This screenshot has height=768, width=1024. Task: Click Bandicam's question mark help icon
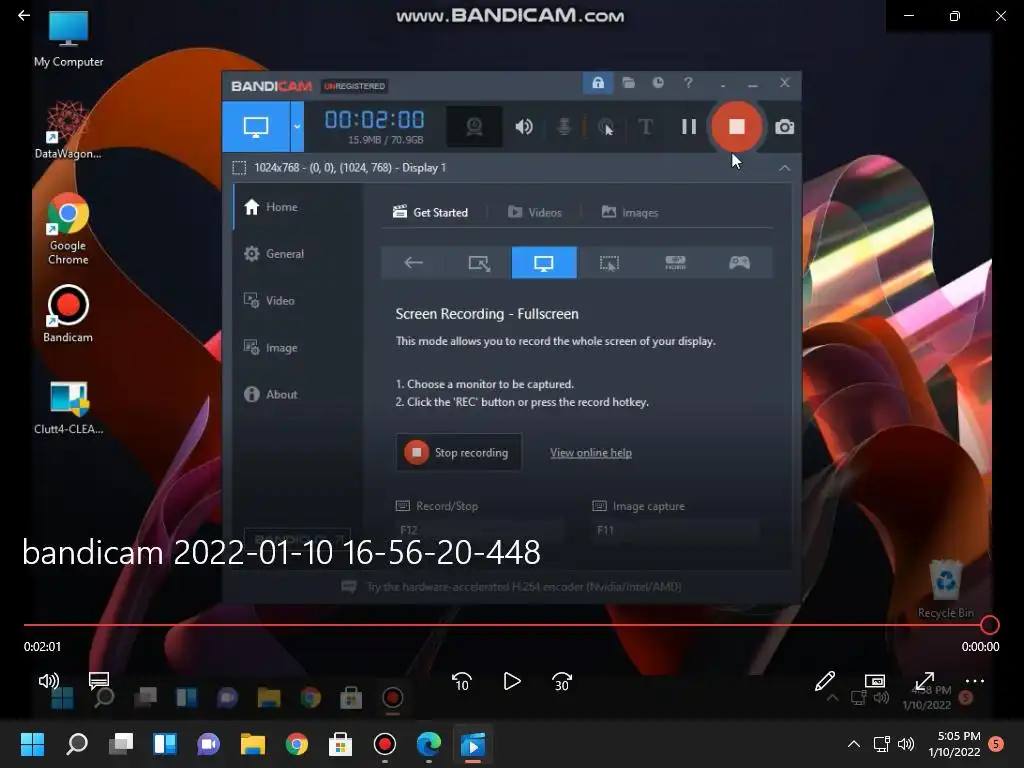[688, 83]
